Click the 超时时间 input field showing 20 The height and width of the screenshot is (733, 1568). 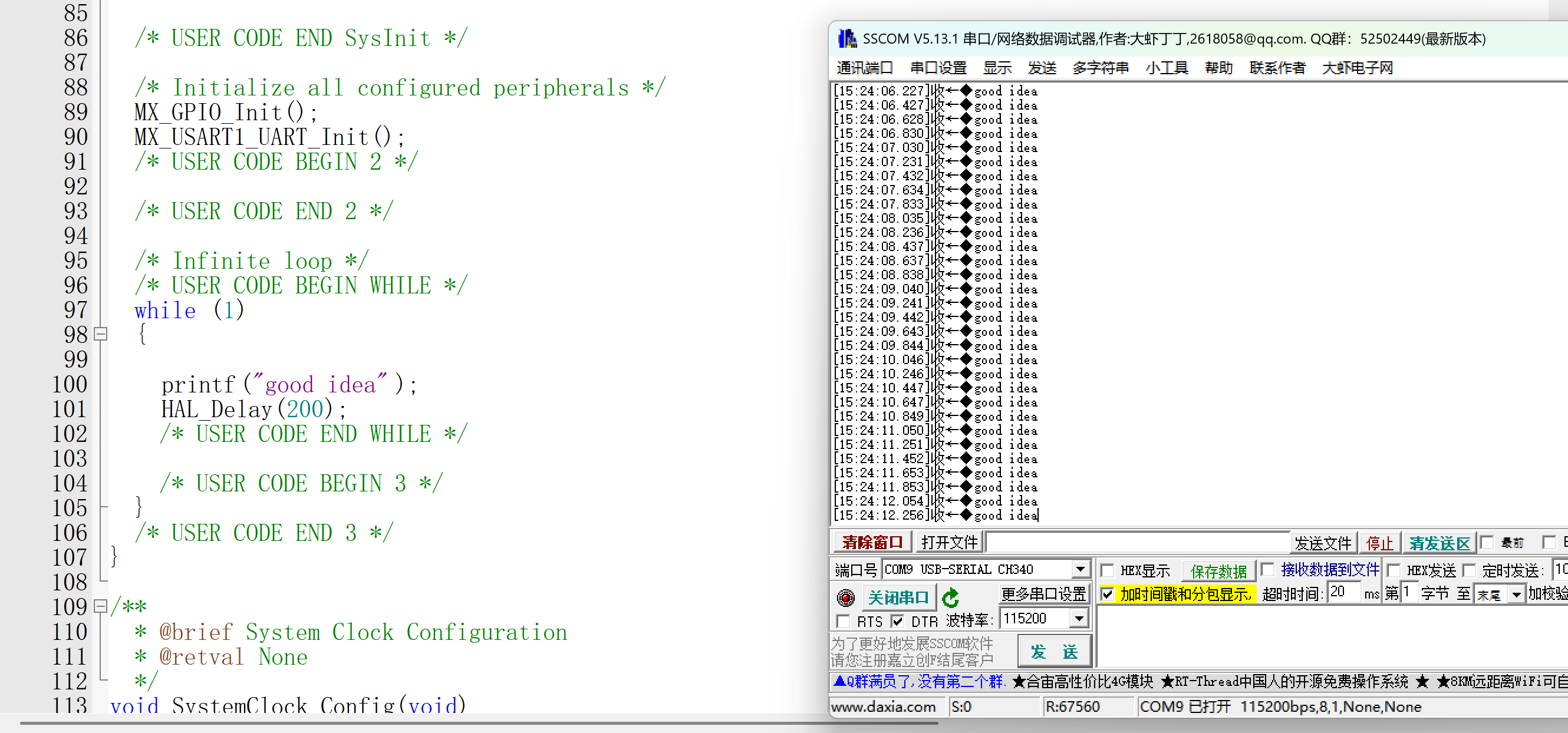point(1343,593)
